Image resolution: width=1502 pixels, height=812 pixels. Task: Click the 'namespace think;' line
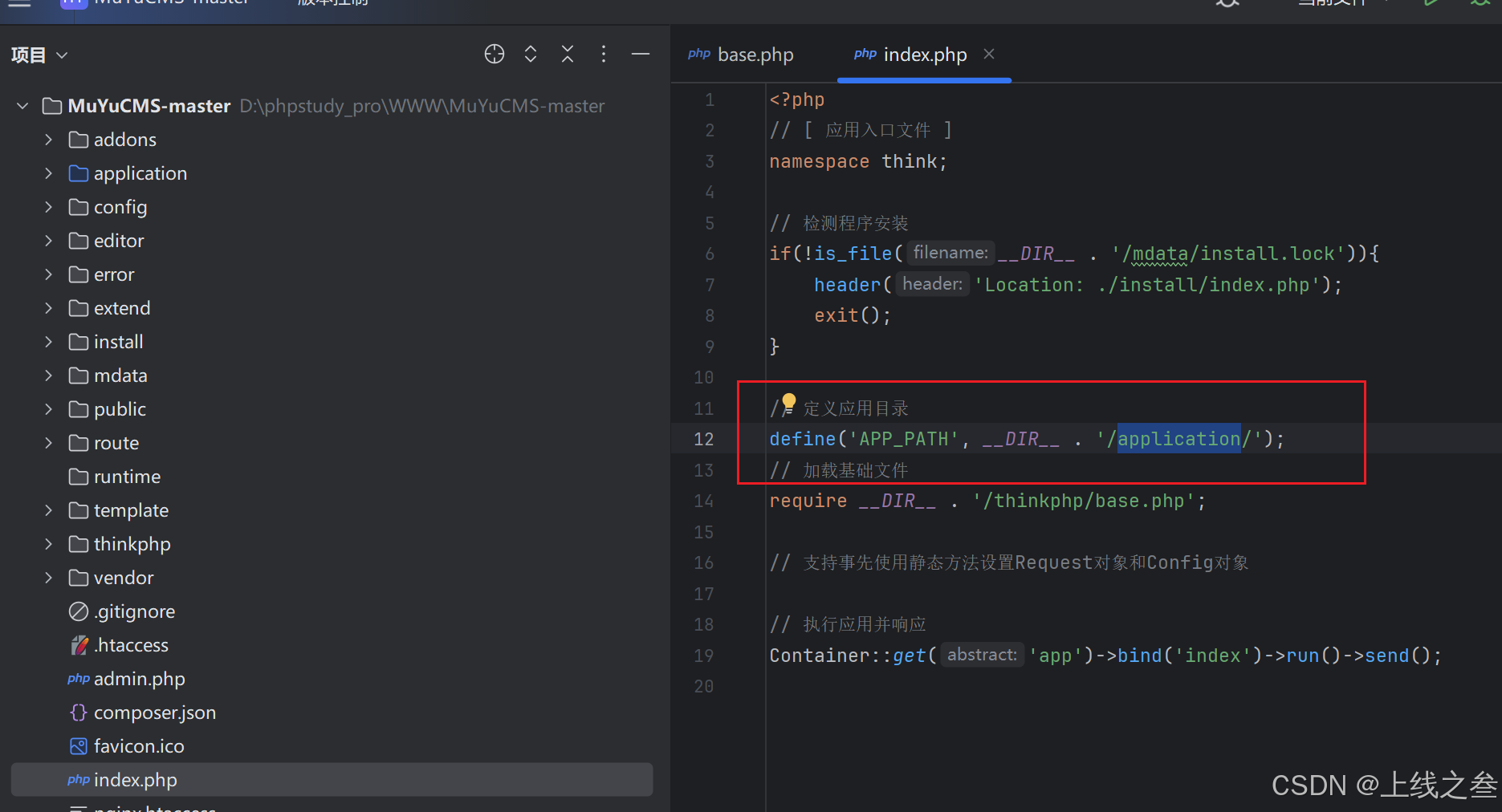(858, 161)
